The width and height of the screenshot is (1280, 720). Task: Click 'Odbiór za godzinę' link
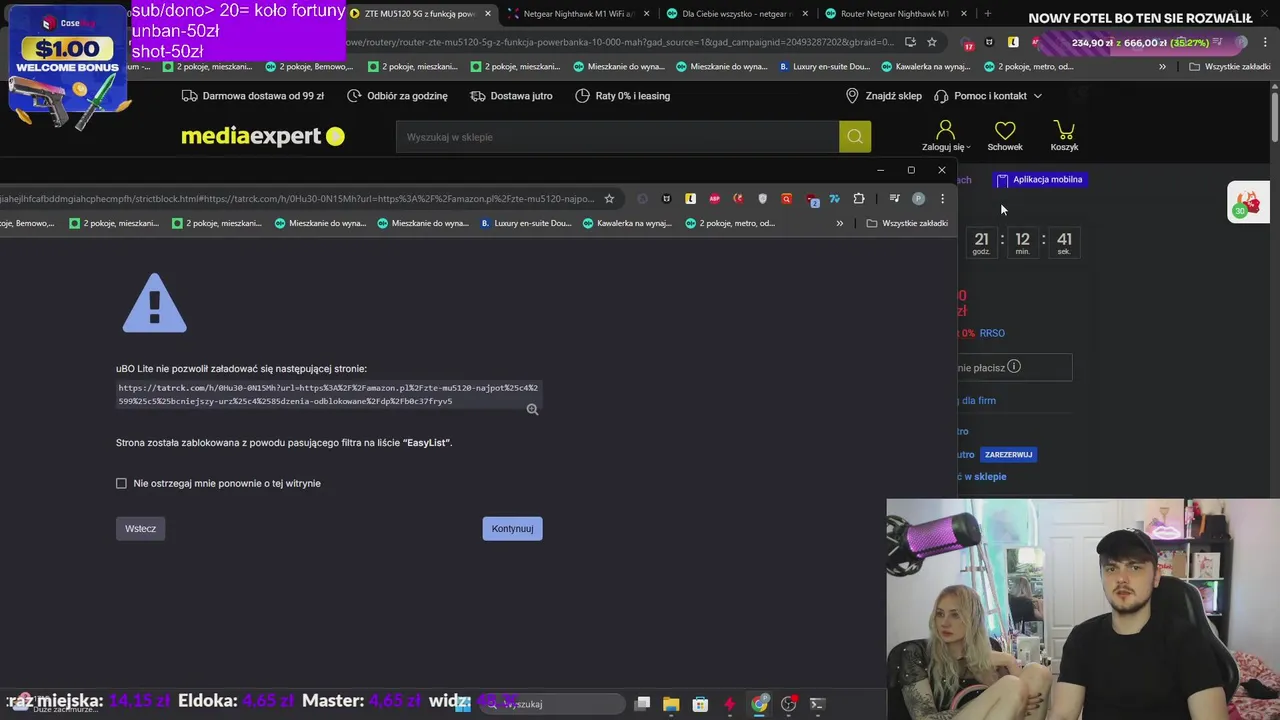click(397, 96)
